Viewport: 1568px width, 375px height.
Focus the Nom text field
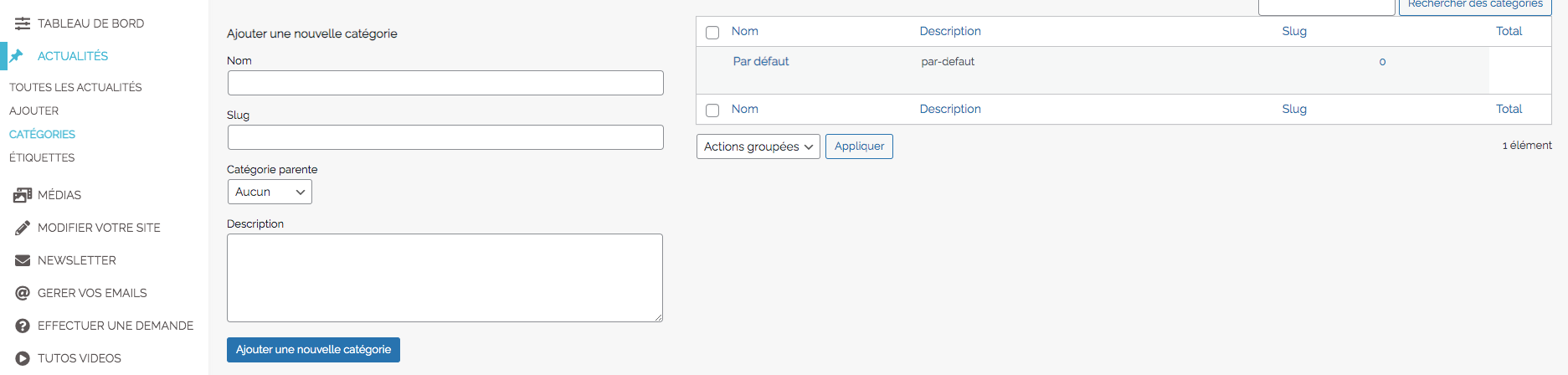pyautogui.click(x=445, y=83)
